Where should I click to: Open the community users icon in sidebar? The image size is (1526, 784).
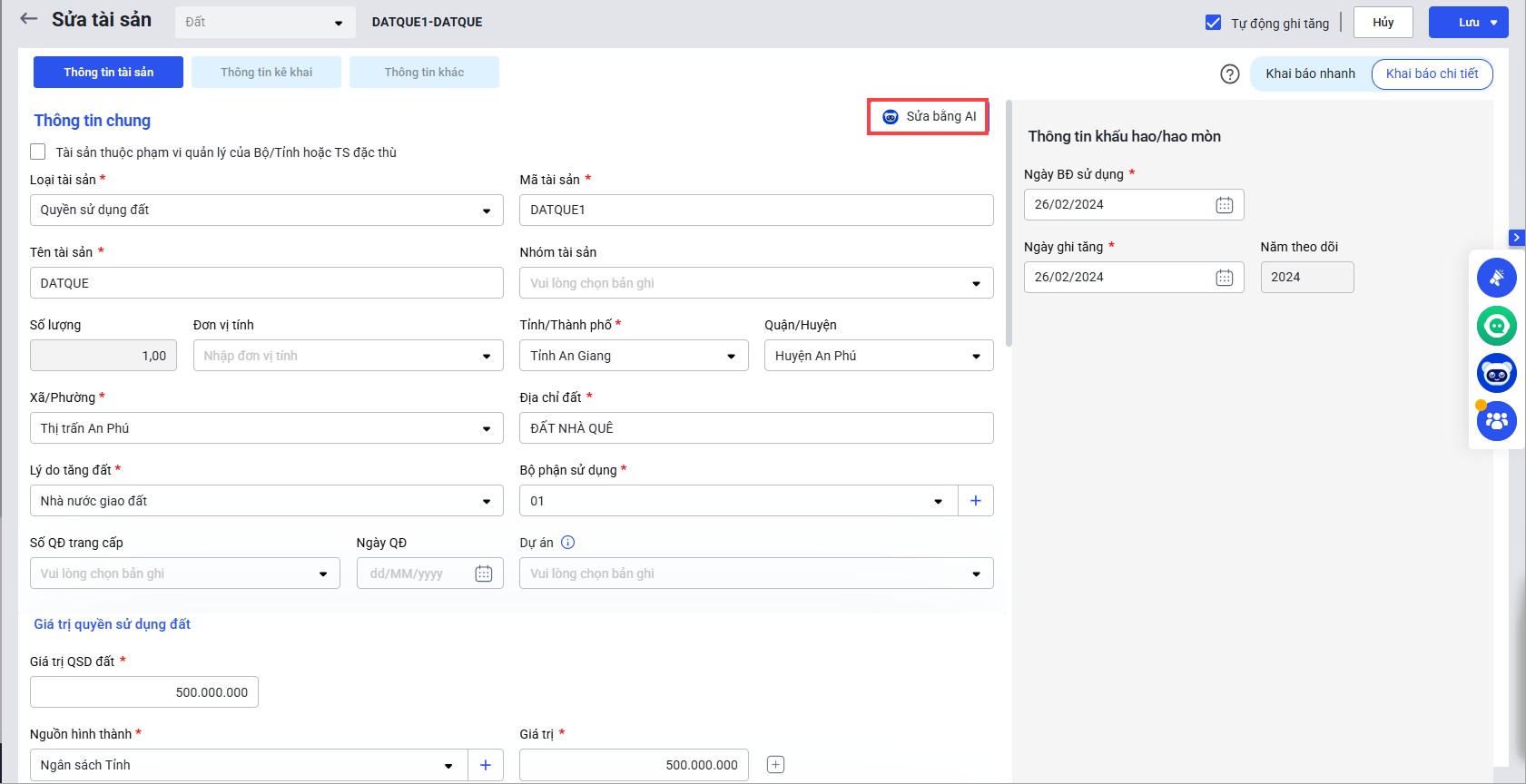pos(1496,421)
